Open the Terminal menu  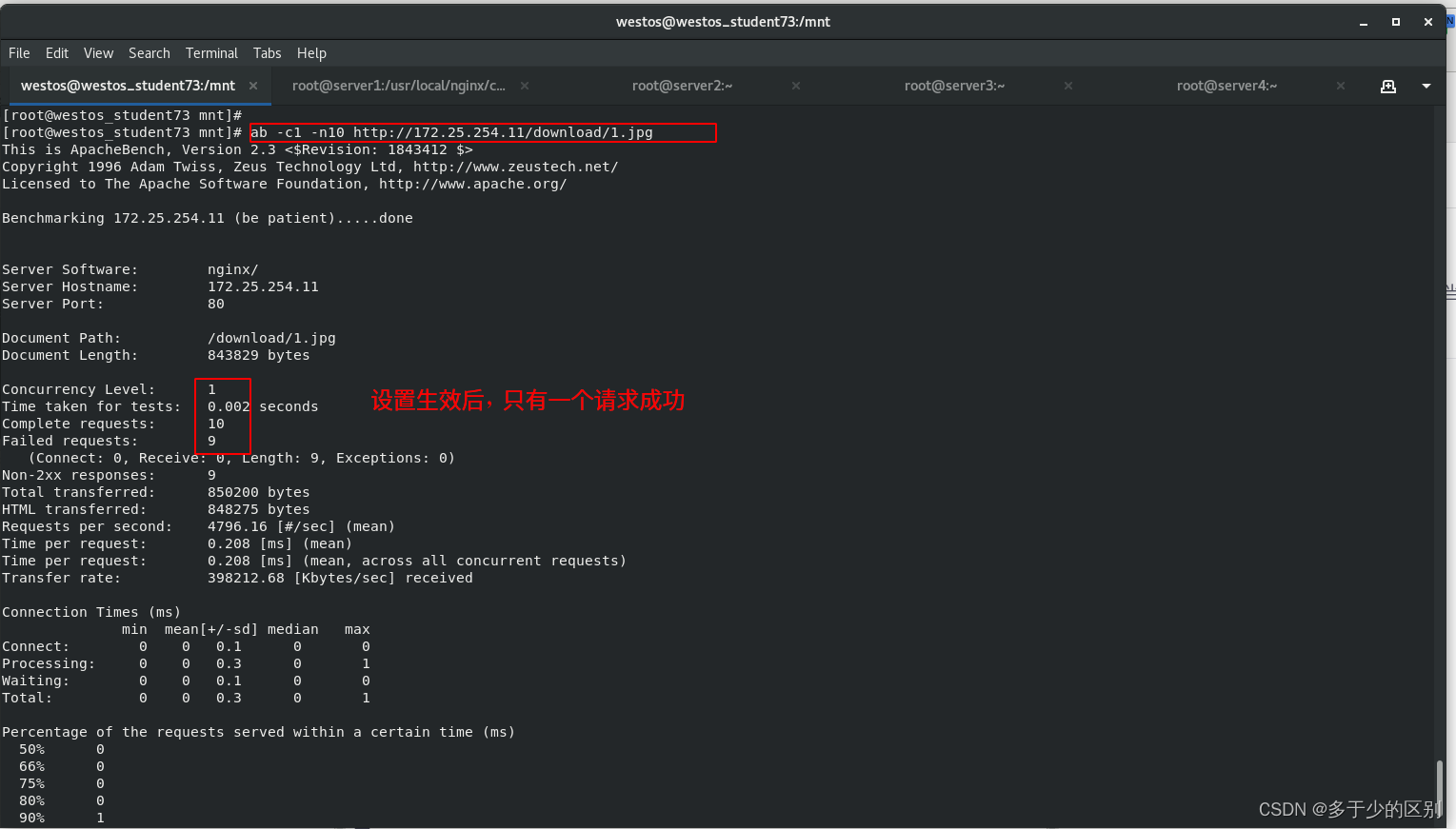point(211,53)
